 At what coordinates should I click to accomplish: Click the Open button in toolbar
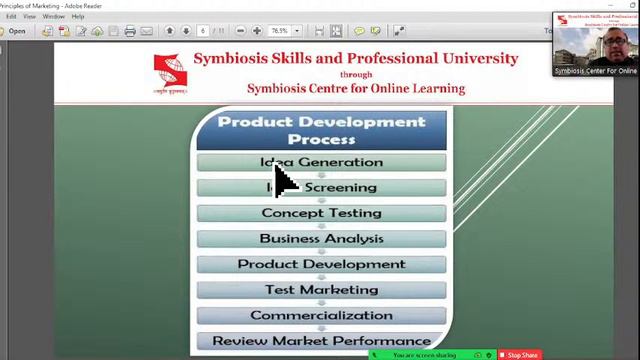pyautogui.click(x=13, y=31)
